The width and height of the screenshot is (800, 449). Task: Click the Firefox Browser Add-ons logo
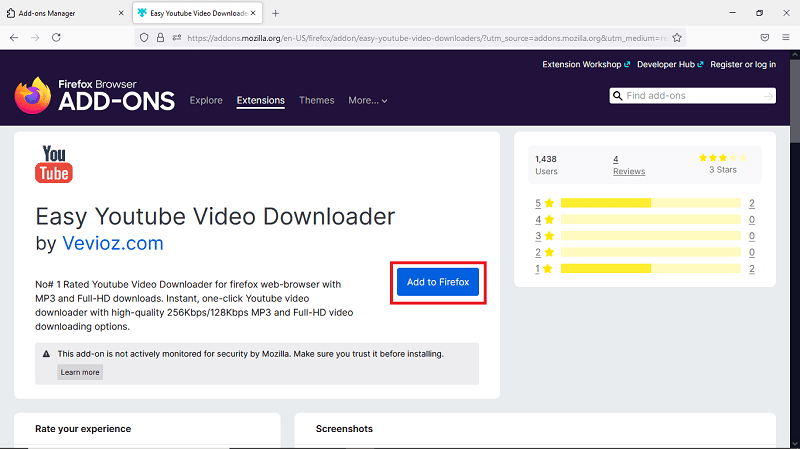coord(94,95)
